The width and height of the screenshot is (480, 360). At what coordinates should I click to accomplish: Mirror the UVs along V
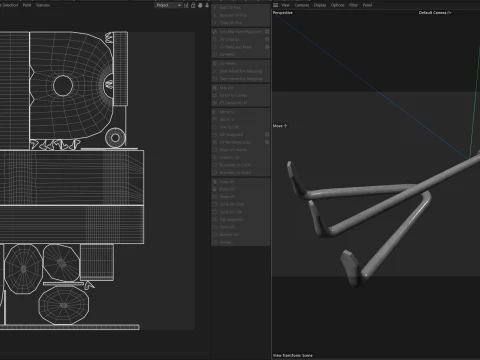coord(240,119)
